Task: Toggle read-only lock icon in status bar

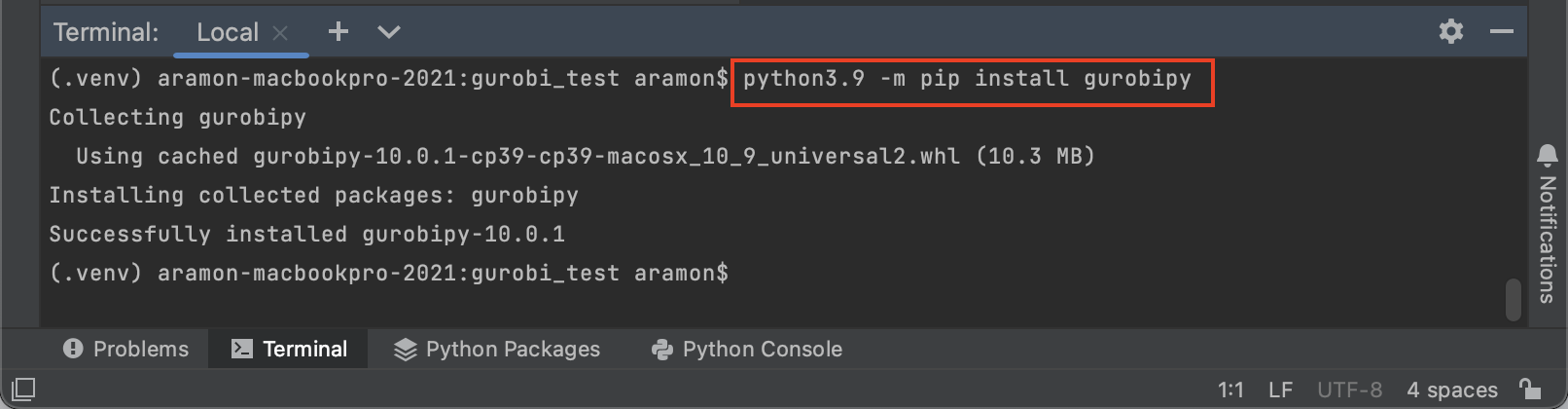Action: pyautogui.click(x=1530, y=390)
